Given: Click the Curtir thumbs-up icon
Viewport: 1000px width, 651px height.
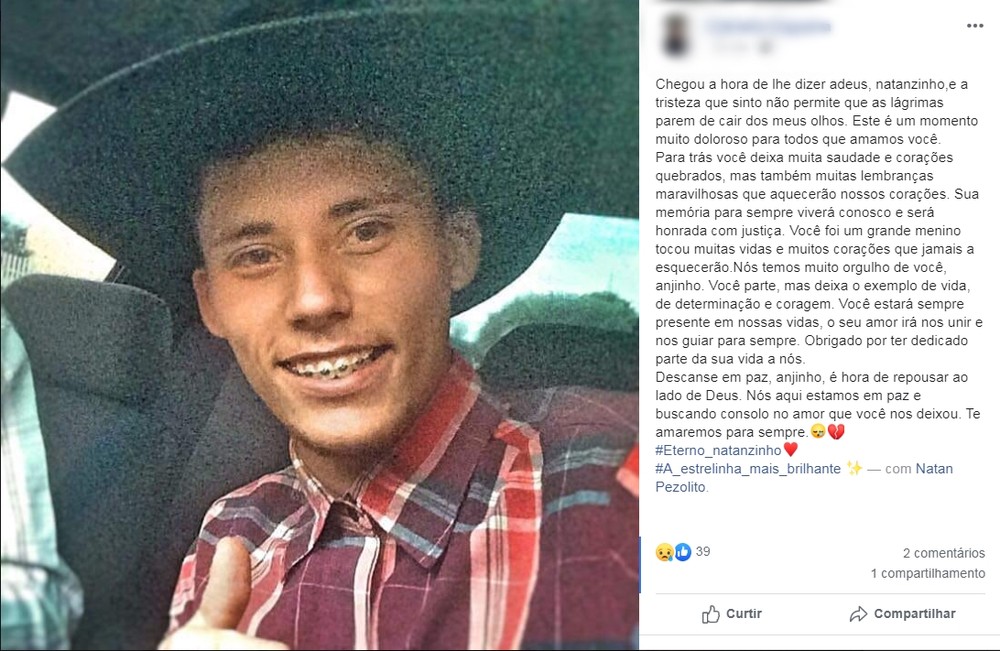Looking at the screenshot, I should point(710,614).
